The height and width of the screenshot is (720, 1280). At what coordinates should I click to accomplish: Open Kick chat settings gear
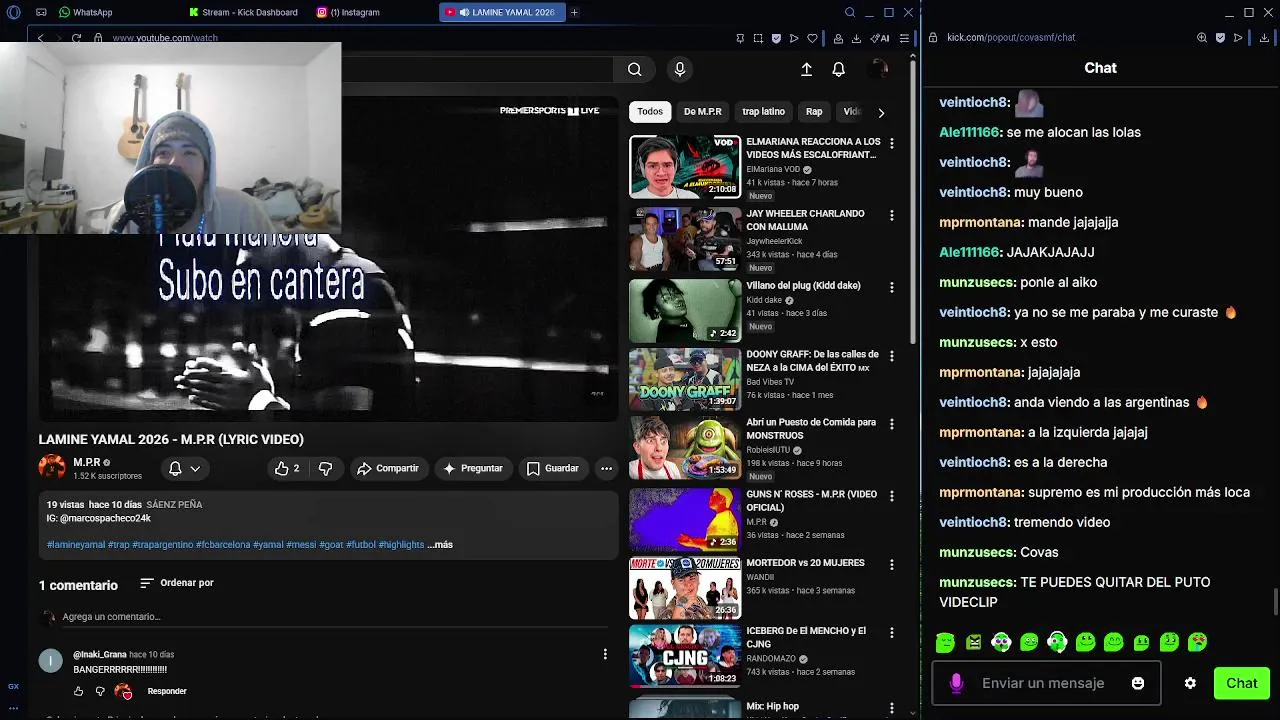[x=1190, y=683]
